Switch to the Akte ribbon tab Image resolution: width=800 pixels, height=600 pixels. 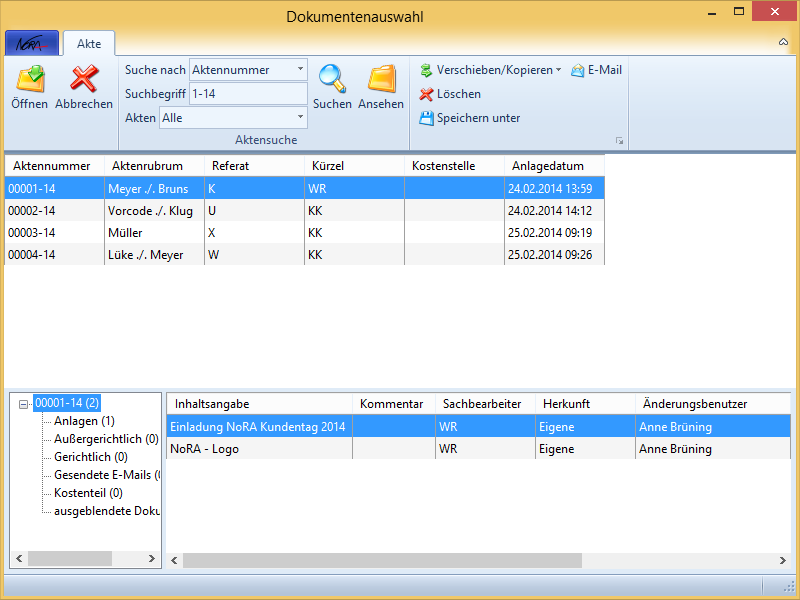tap(89, 43)
